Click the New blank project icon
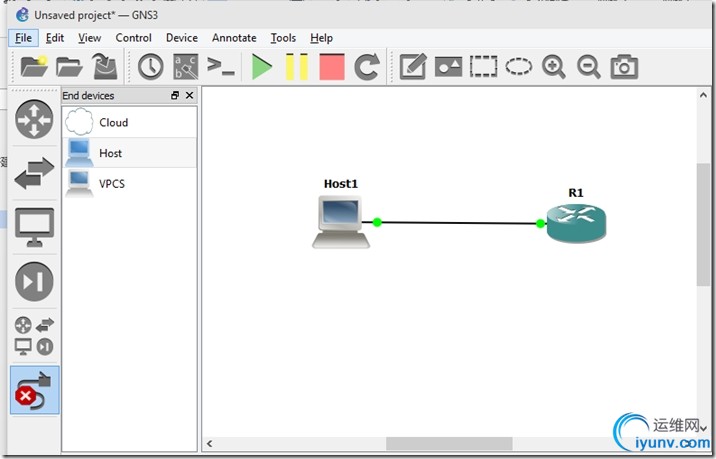 tap(34, 67)
